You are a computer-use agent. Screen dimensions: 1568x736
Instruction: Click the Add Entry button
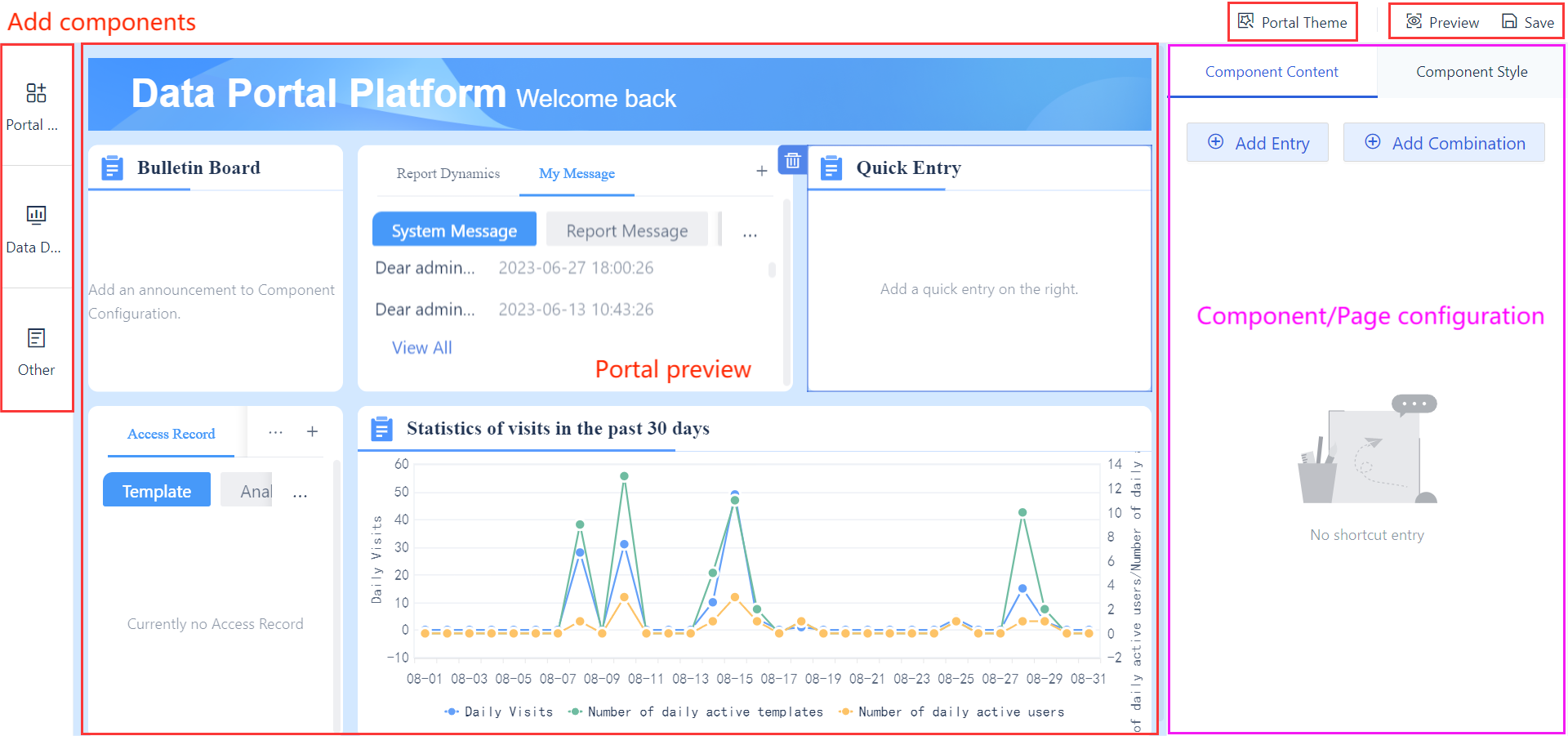1258,143
